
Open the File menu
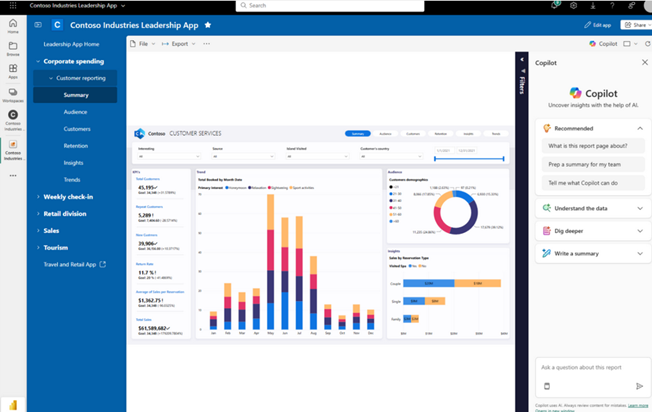click(x=142, y=44)
